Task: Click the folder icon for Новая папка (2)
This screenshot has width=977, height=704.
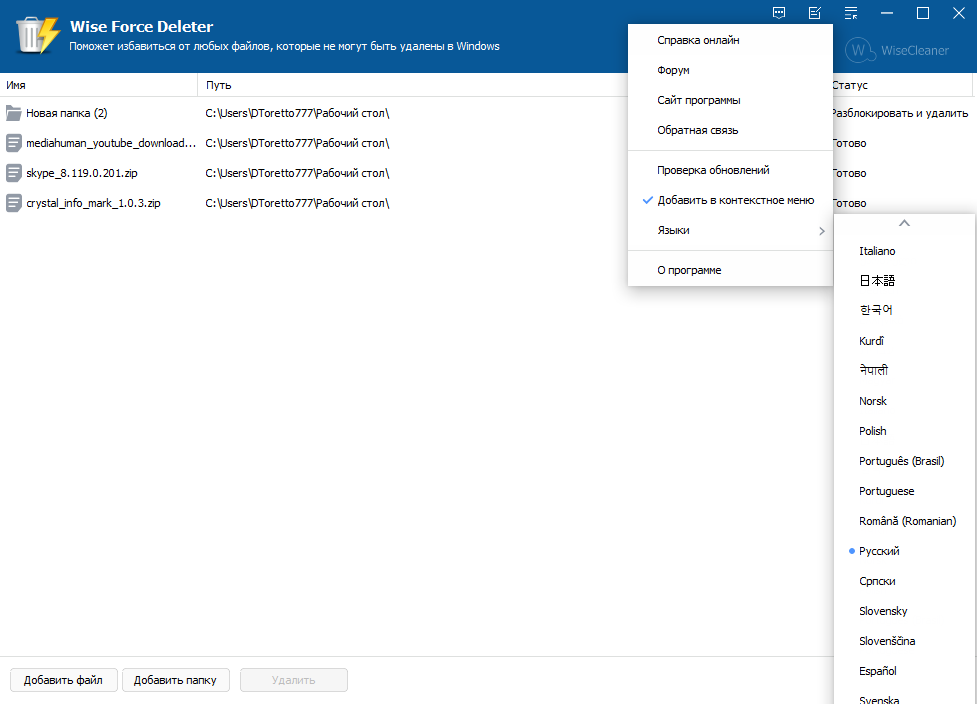Action: click(14, 113)
